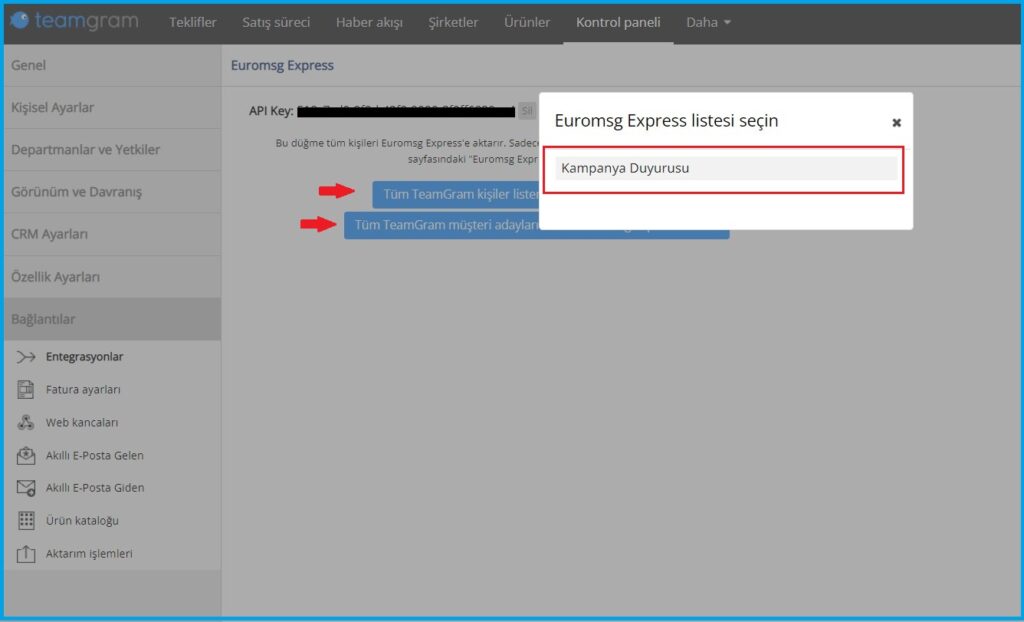The height and width of the screenshot is (622, 1024).
Task: Click the Akıllı E-Posta Gelen inbox icon
Action: click(x=26, y=455)
